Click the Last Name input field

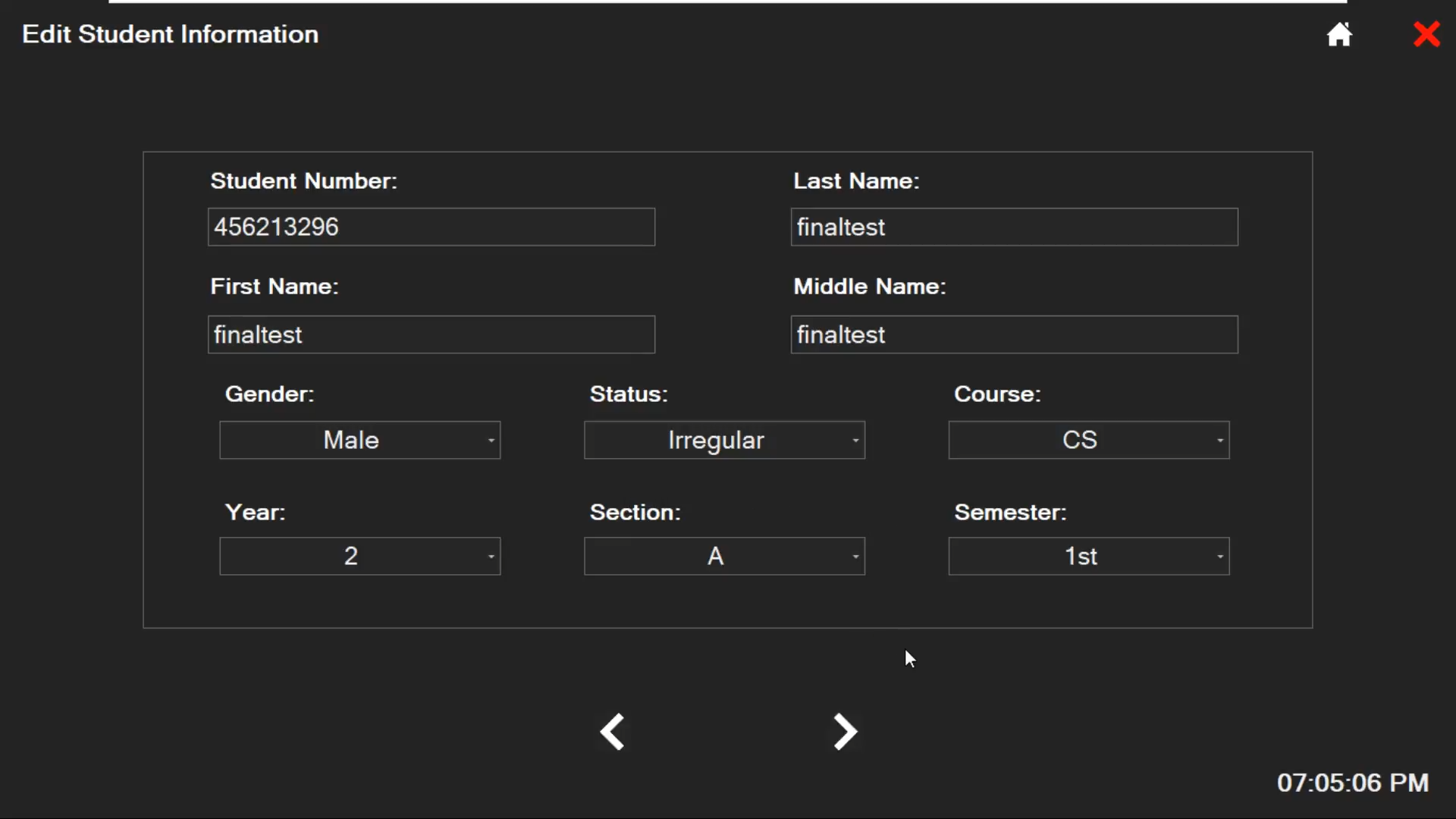pos(1015,227)
